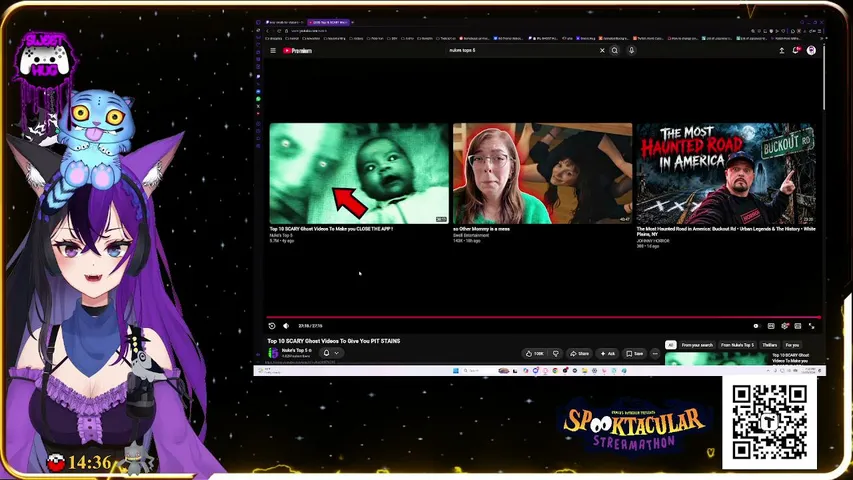Play the so Other Mommy is a mess thumbnail
The image size is (853, 480).
pyautogui.click(x=542, y=173)
